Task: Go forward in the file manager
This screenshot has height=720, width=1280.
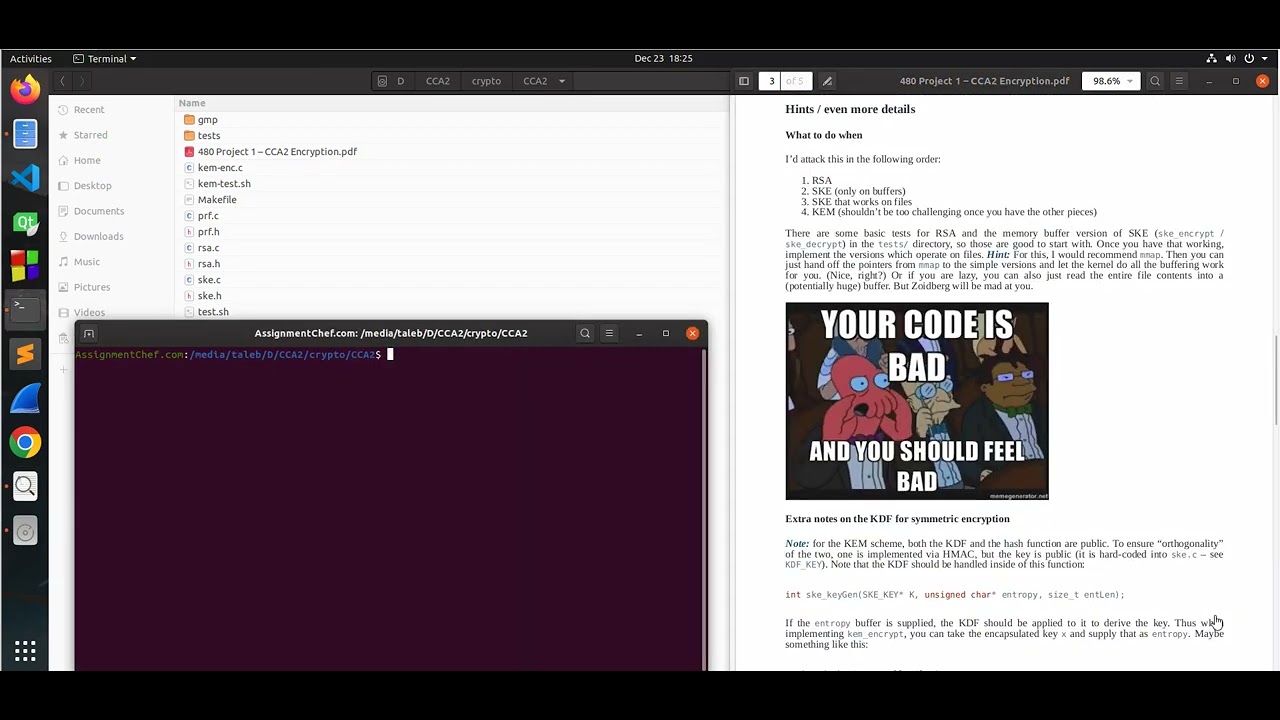Action: pos(82,81)
